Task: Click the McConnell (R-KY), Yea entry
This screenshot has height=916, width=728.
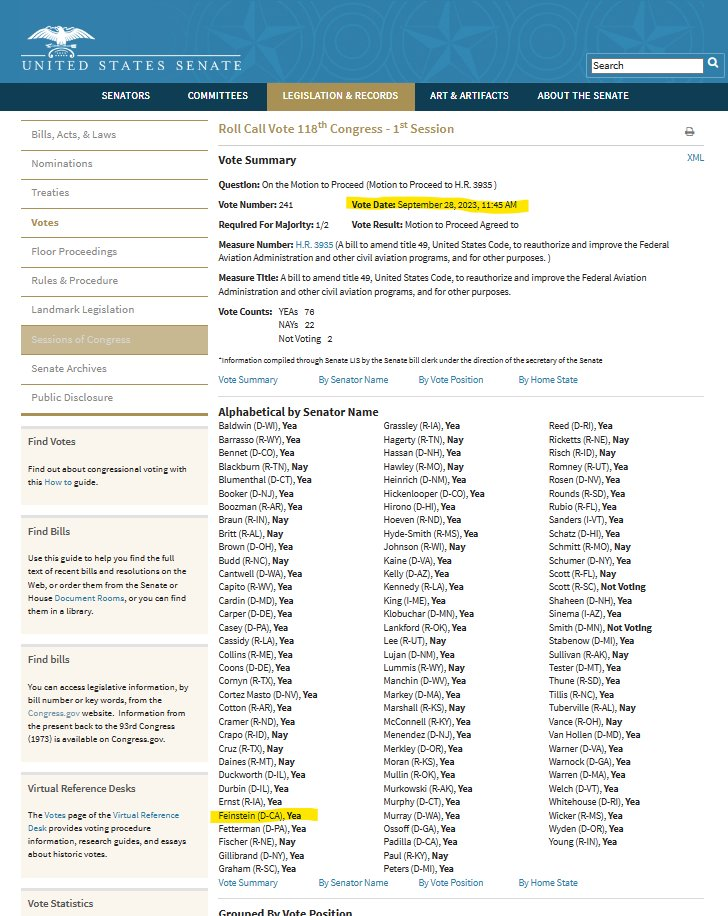Action: pos(427,722)
